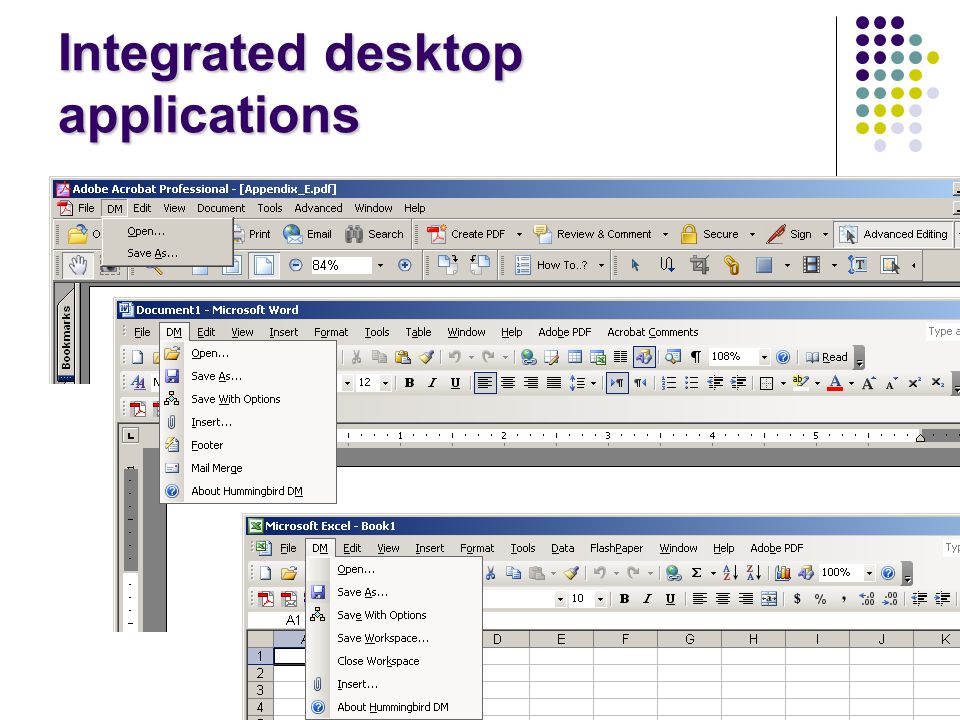Click the Email button in Acrobat toolbar

(307, 234)
